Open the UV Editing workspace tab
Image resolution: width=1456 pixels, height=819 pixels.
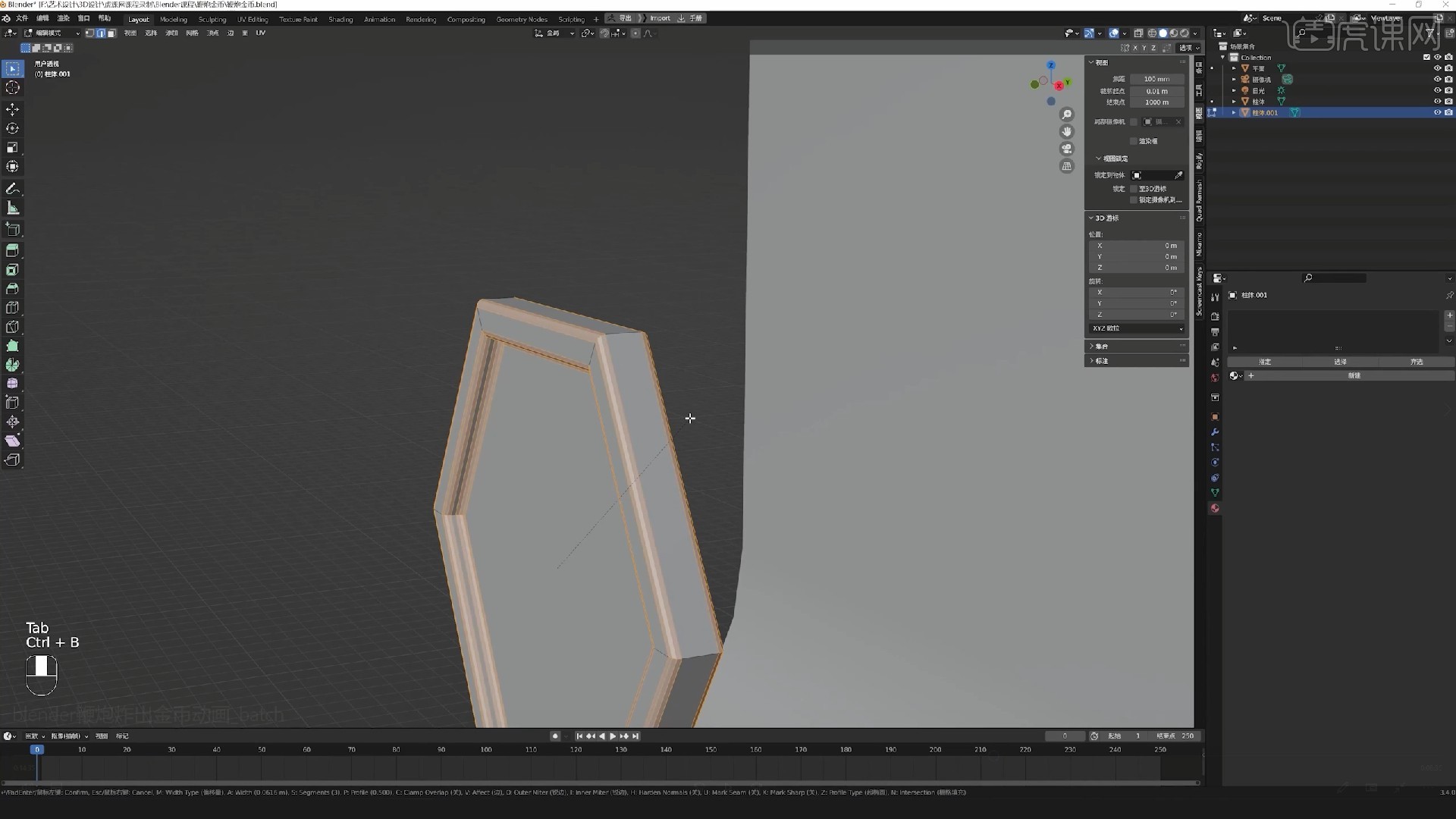(x=253, y=20)
